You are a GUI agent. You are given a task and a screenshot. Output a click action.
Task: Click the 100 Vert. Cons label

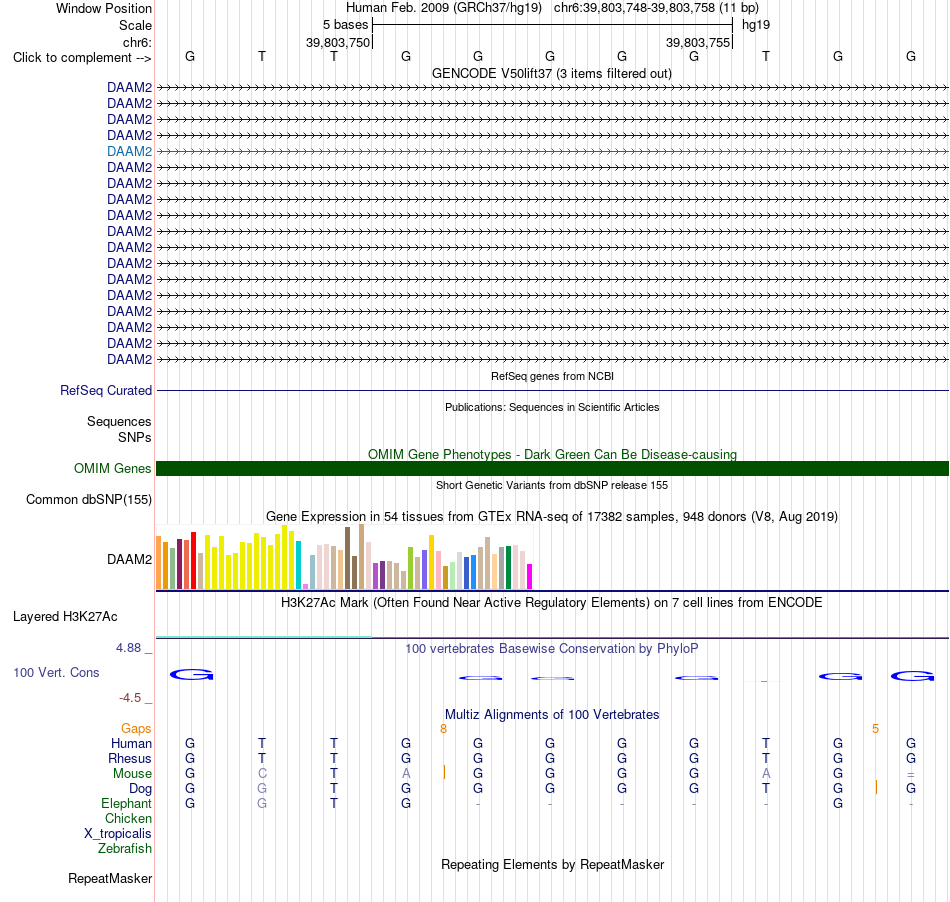pyautogui.click(x=56, y=672)
